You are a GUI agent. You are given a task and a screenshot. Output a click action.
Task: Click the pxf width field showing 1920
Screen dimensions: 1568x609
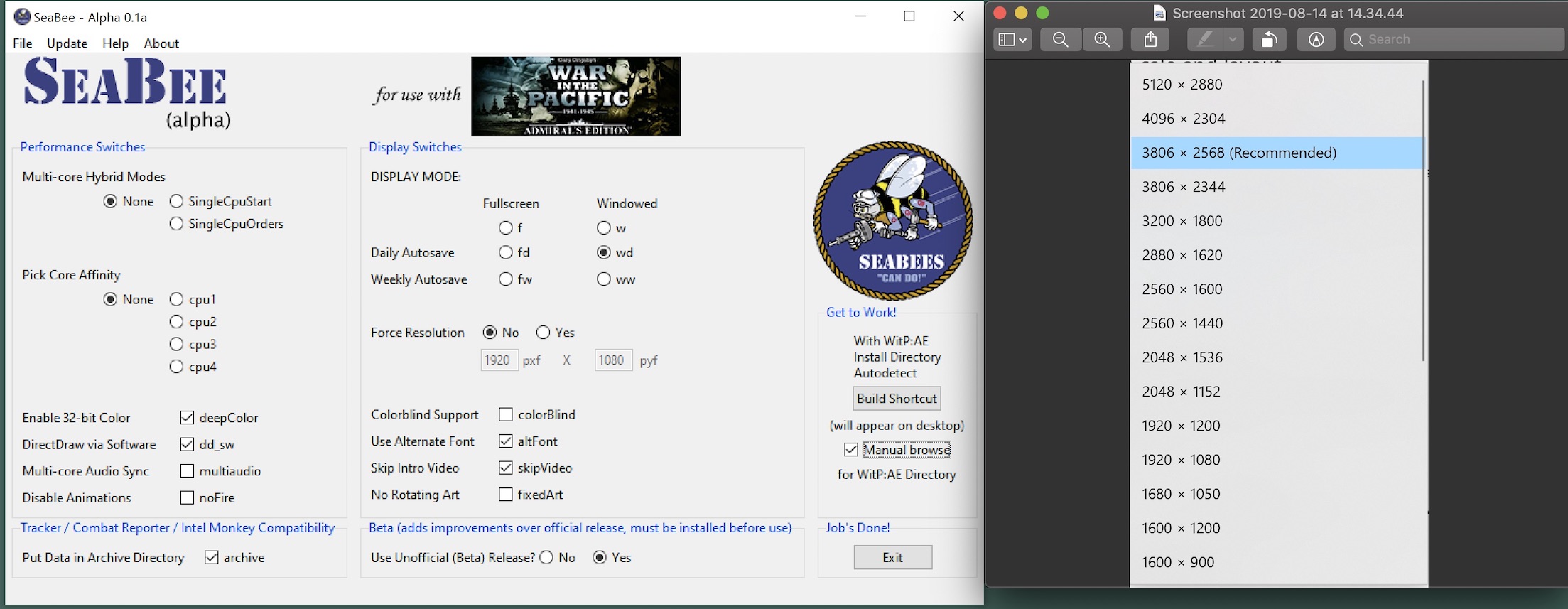pos(499,360)
